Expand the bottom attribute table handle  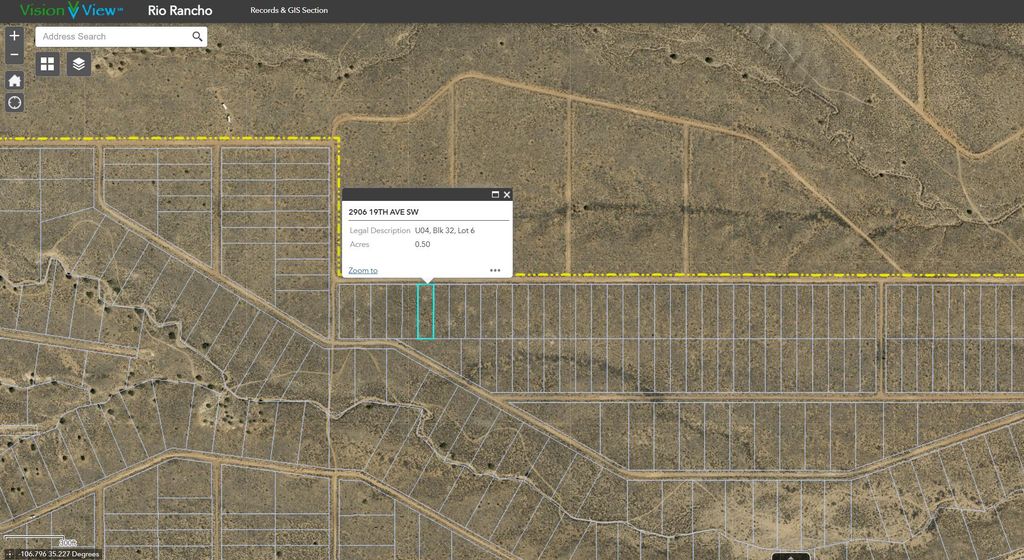click(x=791, y=557)
